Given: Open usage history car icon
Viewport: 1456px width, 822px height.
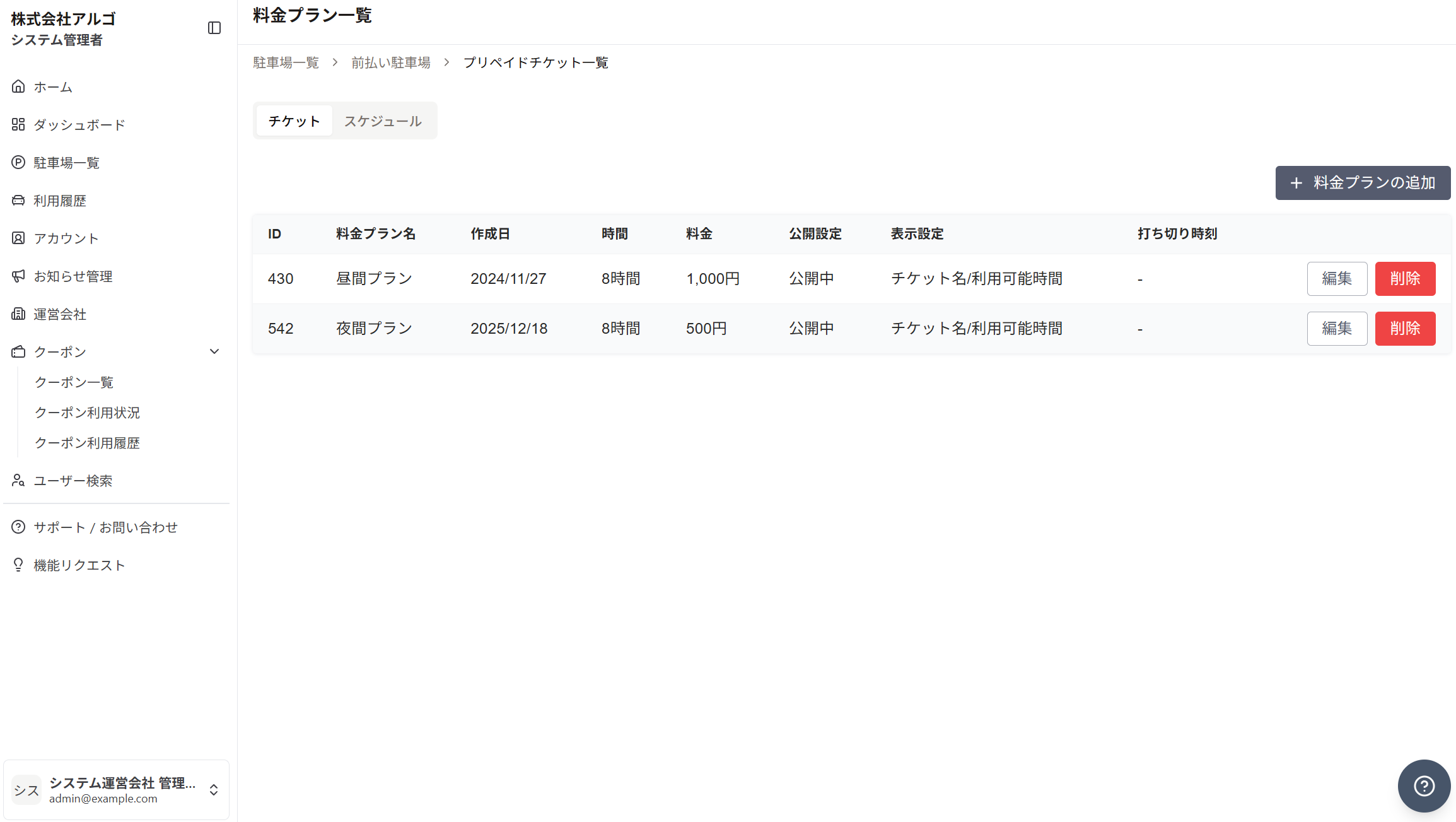Looking at the screenshot, I should tap(18, 200).
